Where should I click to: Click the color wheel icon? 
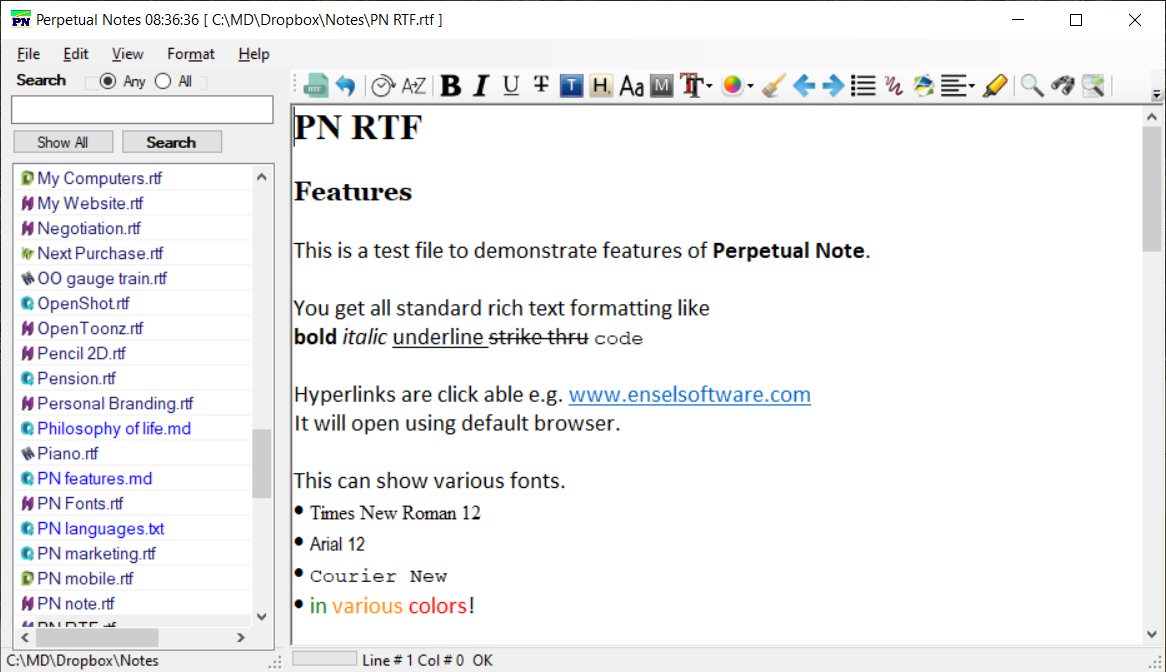[x=732, y=85]
